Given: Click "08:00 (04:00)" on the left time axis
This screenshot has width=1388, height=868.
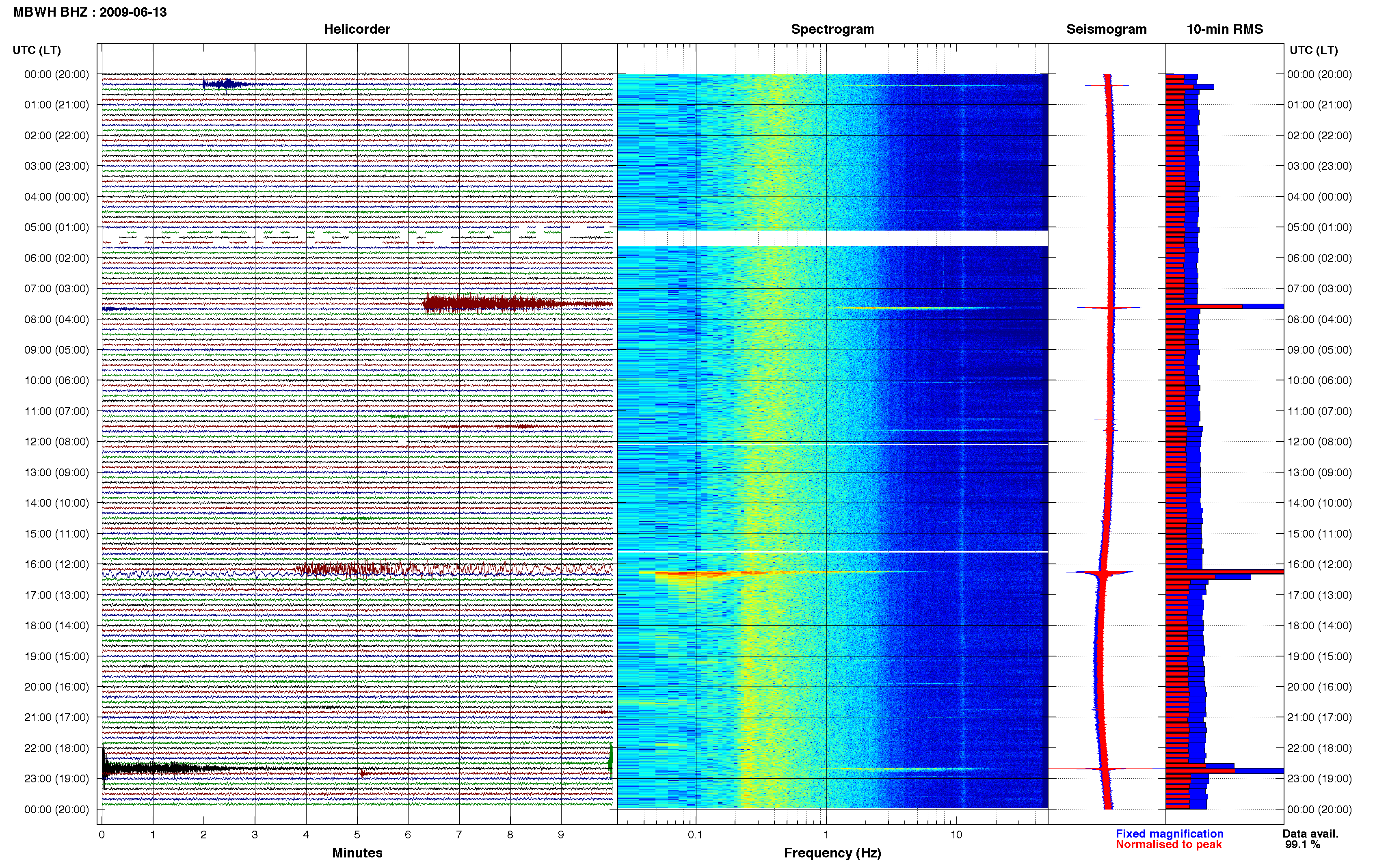Looking at the screenshot, I should point(56,319).
